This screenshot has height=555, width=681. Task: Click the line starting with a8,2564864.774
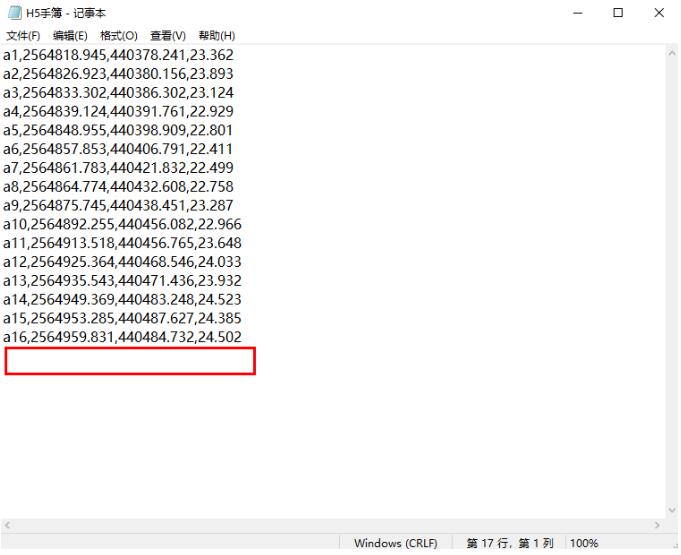(118, 187)
